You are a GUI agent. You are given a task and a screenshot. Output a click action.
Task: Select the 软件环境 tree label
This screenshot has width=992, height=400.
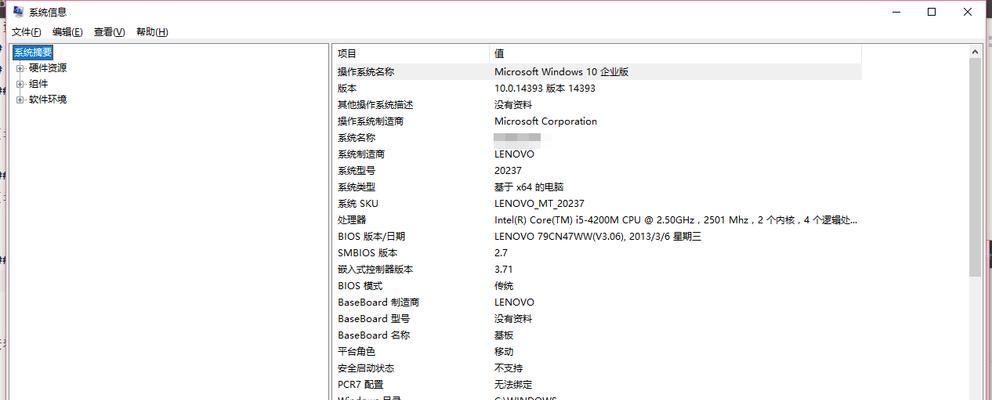(47, 100)
